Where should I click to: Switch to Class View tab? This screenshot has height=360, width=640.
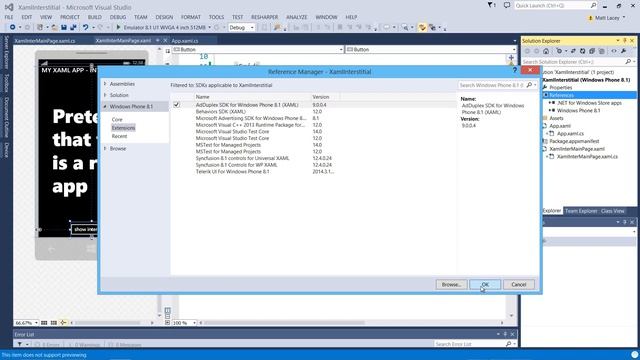613,211
